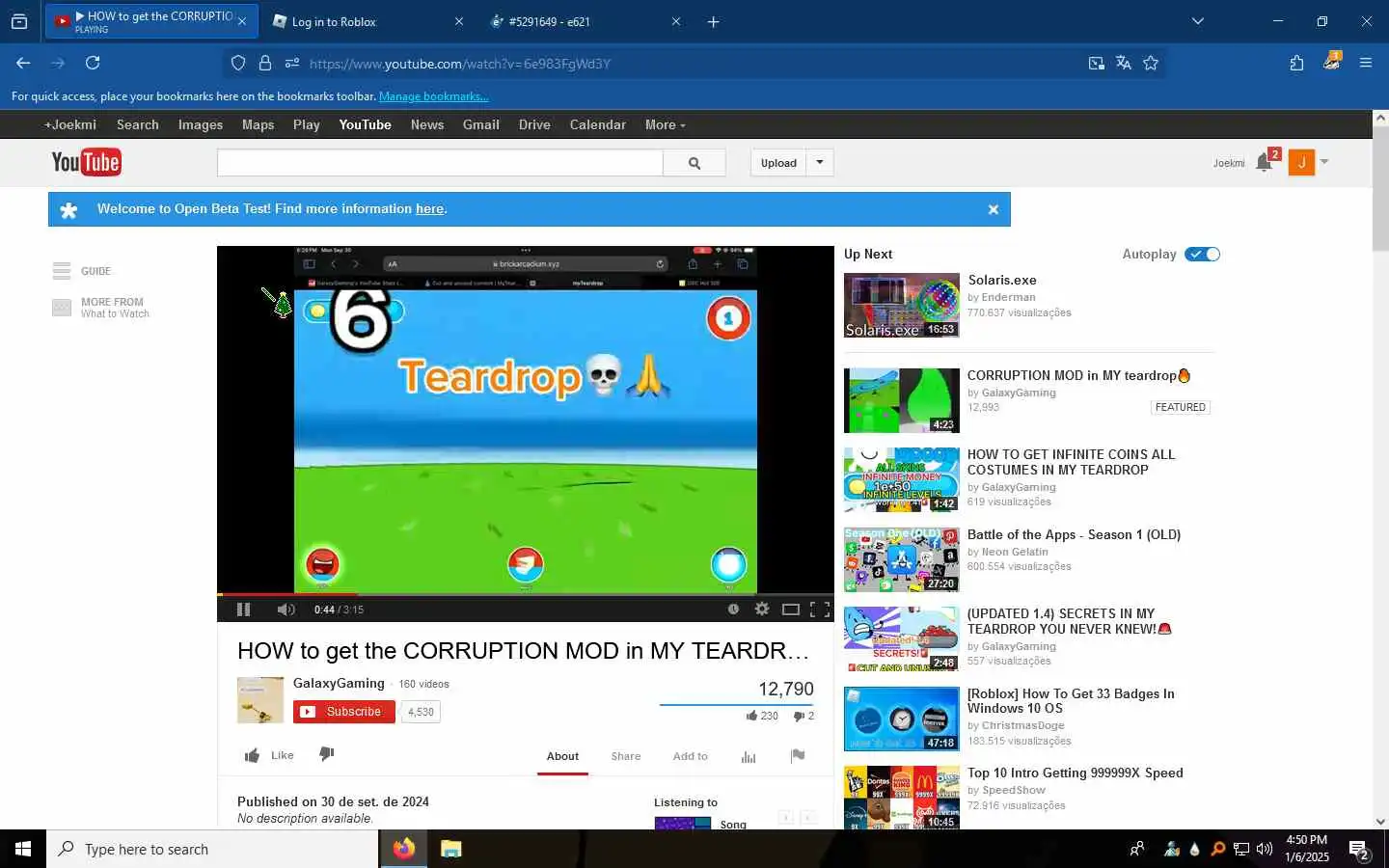Viewport: 1389px width, 868px height.
Task: Open the Windows notification center
Action: coord(1359,850)
